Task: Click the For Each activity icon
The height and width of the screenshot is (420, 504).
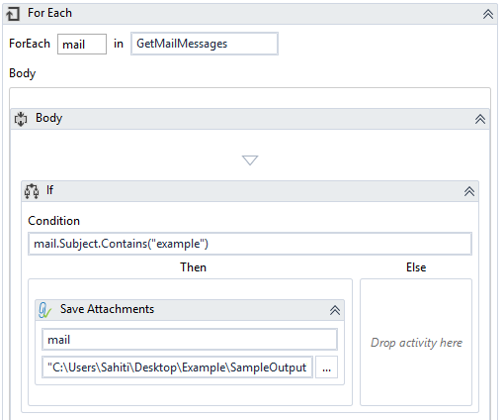Action: (13, 14)
